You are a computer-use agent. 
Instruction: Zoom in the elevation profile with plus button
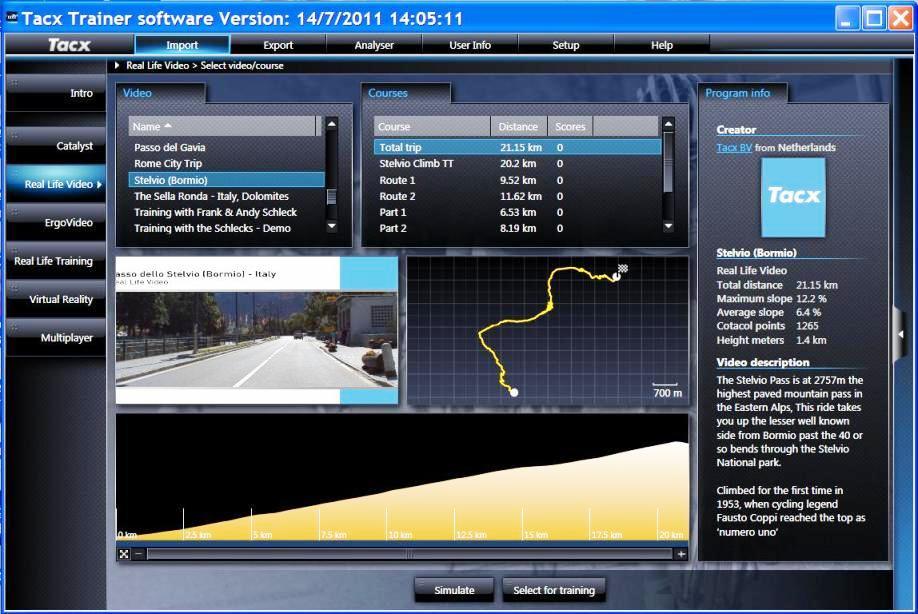[x=681, y=554]
